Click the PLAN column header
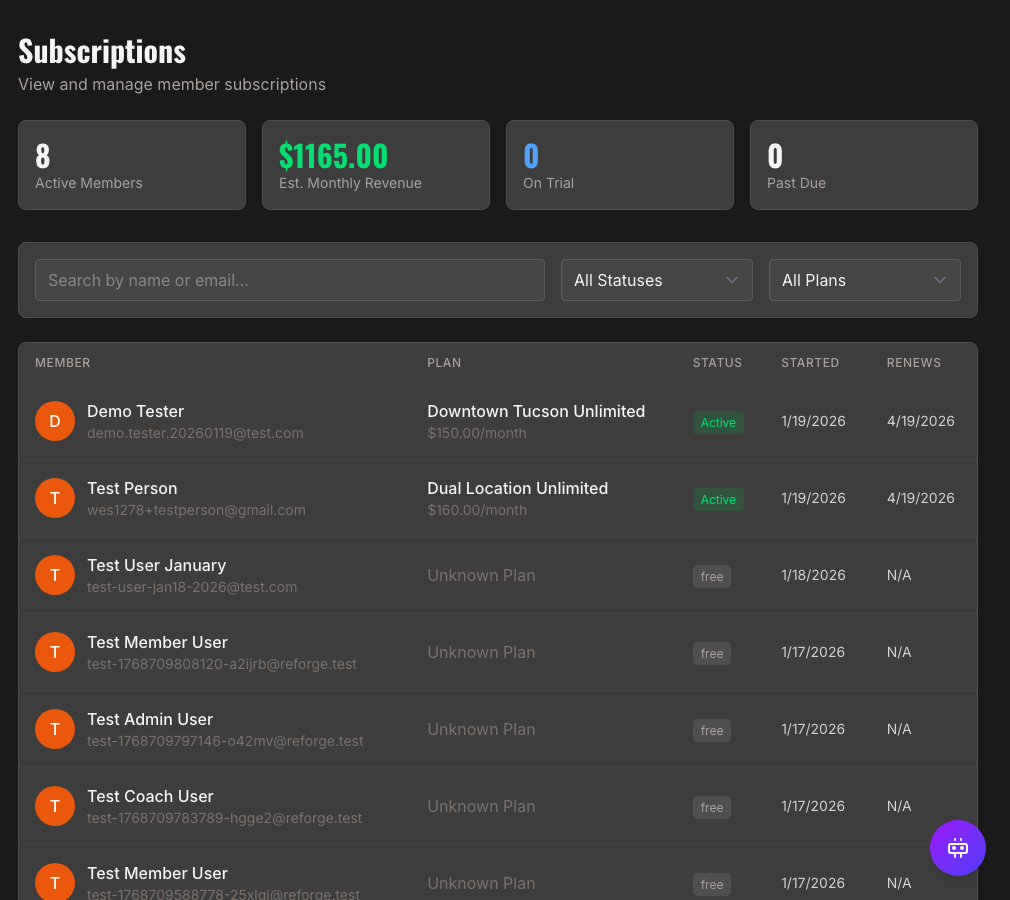 tap(444, 363)
